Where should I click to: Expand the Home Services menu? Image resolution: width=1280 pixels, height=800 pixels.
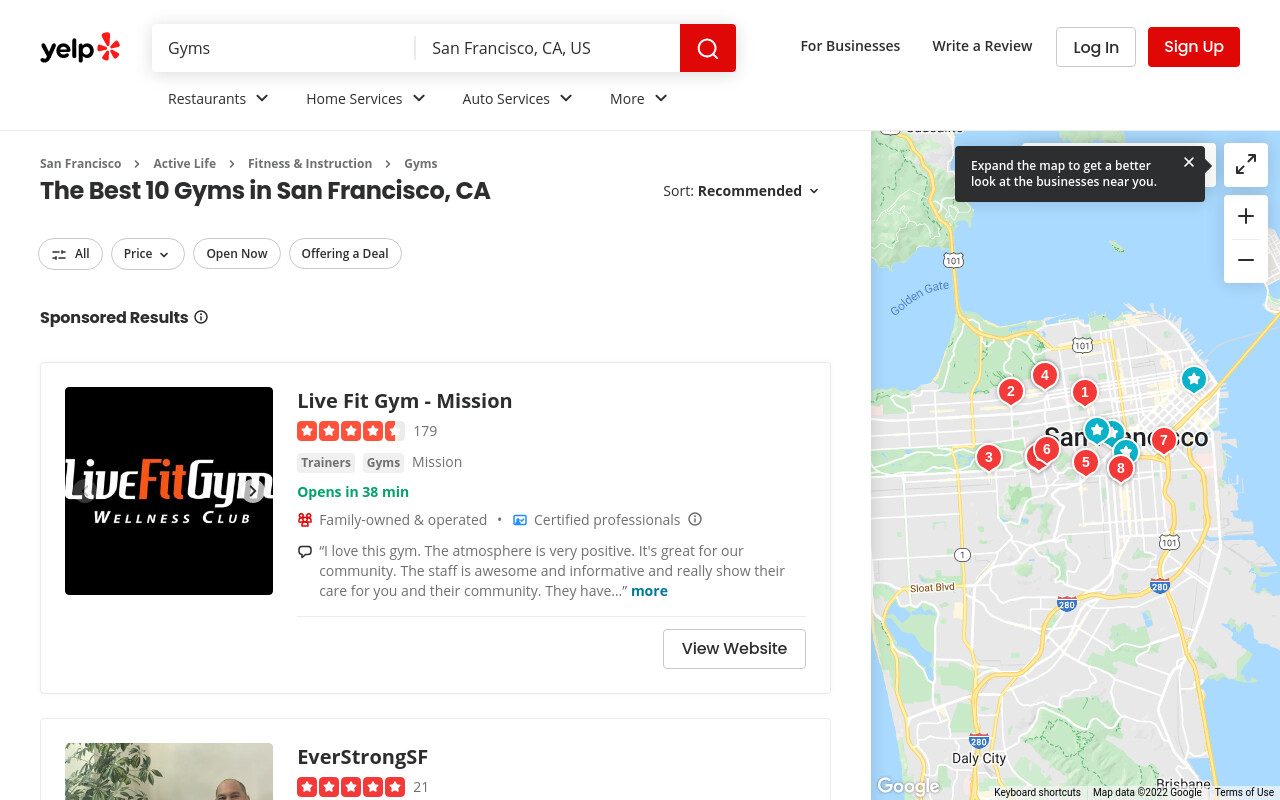pyautogui.click(x=366, y=98)
